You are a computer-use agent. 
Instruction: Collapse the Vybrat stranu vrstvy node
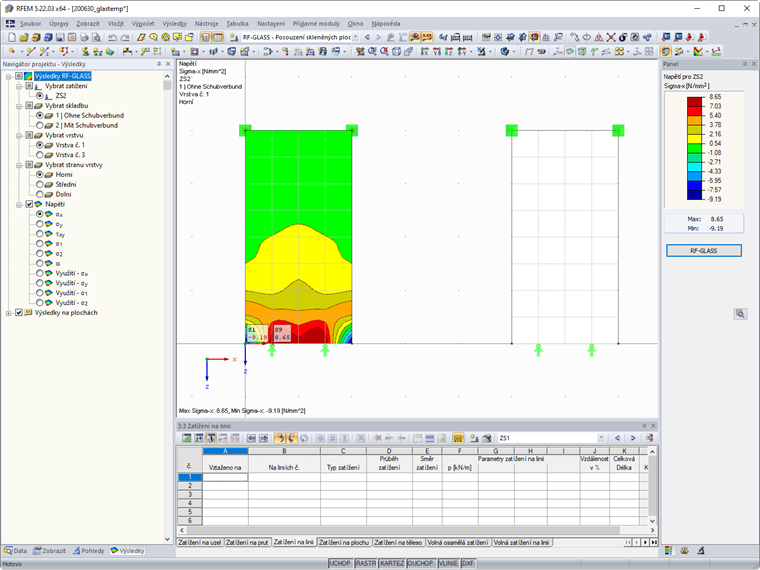coord(19,165)
